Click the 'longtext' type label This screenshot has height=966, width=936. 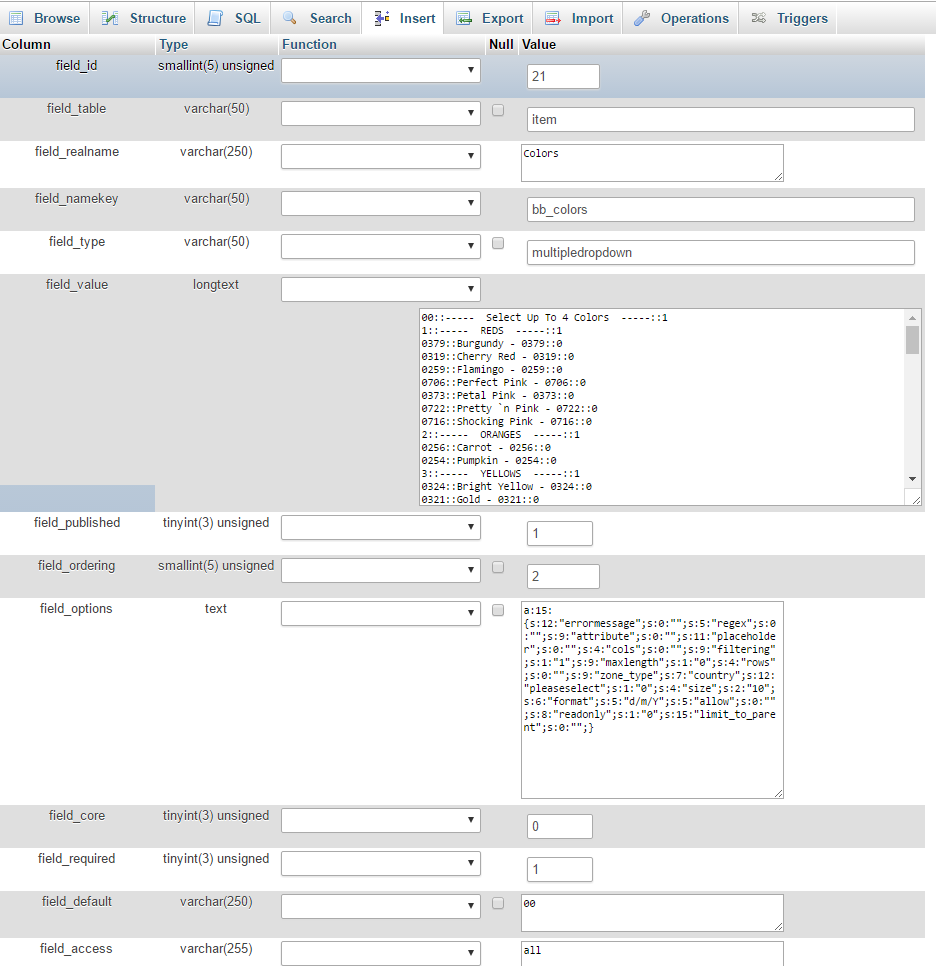click(x=216, y=285)
